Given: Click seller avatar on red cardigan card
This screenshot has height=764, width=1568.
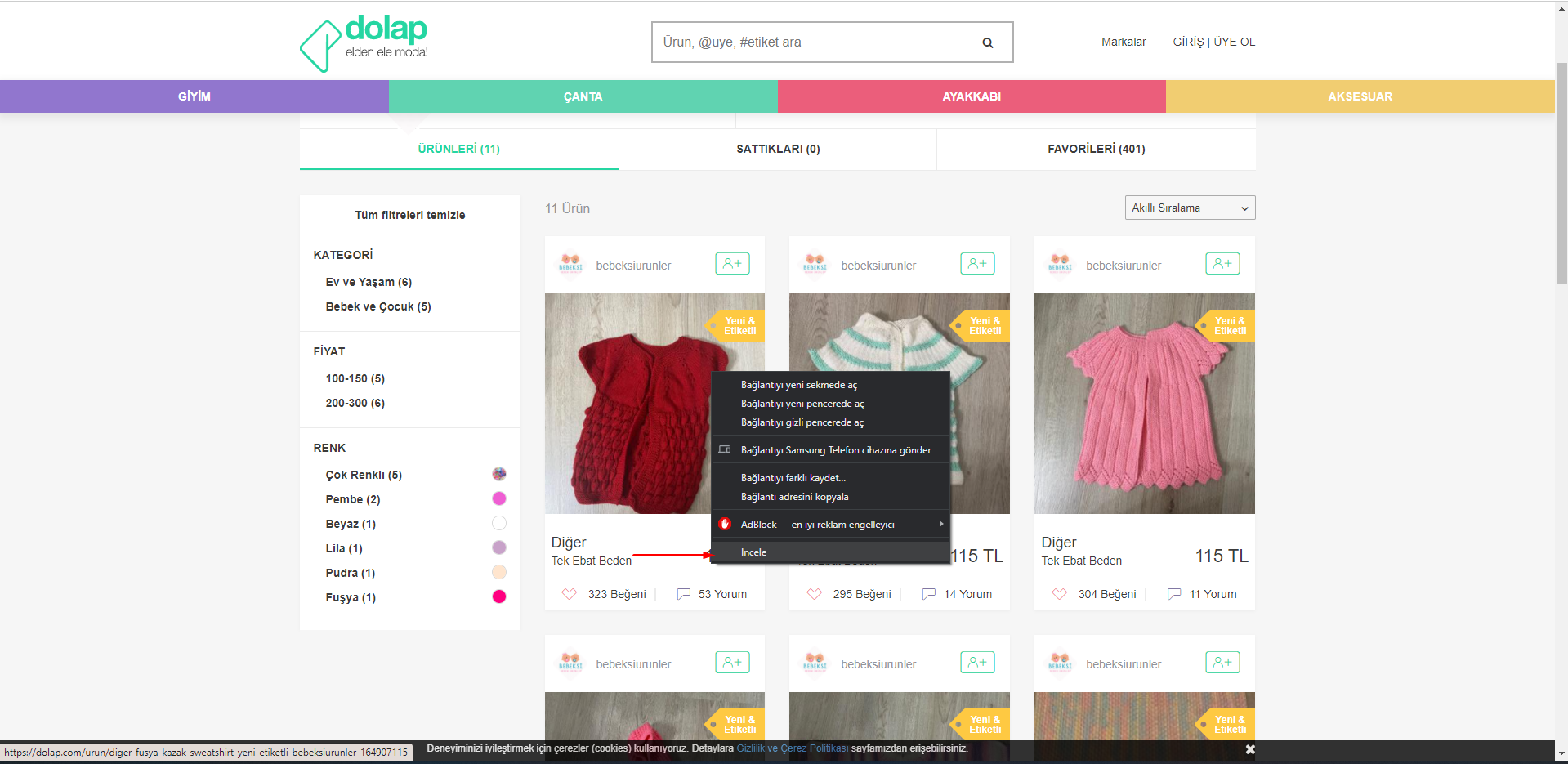Looking at the screenshot, I should [x=570, y=265].
